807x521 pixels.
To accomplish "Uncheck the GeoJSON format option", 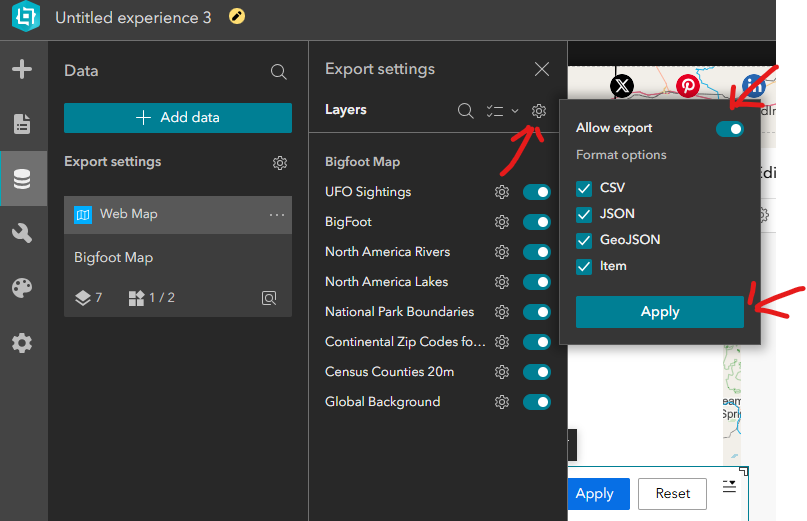I will 585,240.
